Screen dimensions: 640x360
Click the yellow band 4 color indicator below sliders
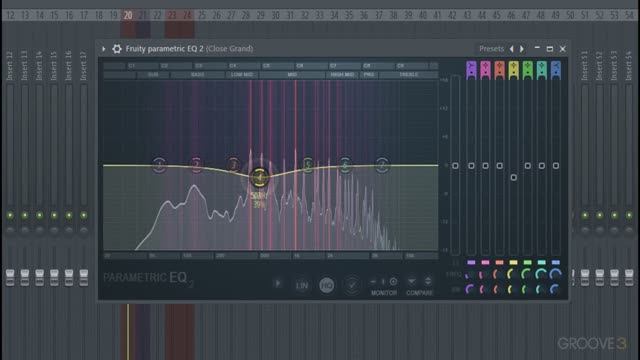513,262
